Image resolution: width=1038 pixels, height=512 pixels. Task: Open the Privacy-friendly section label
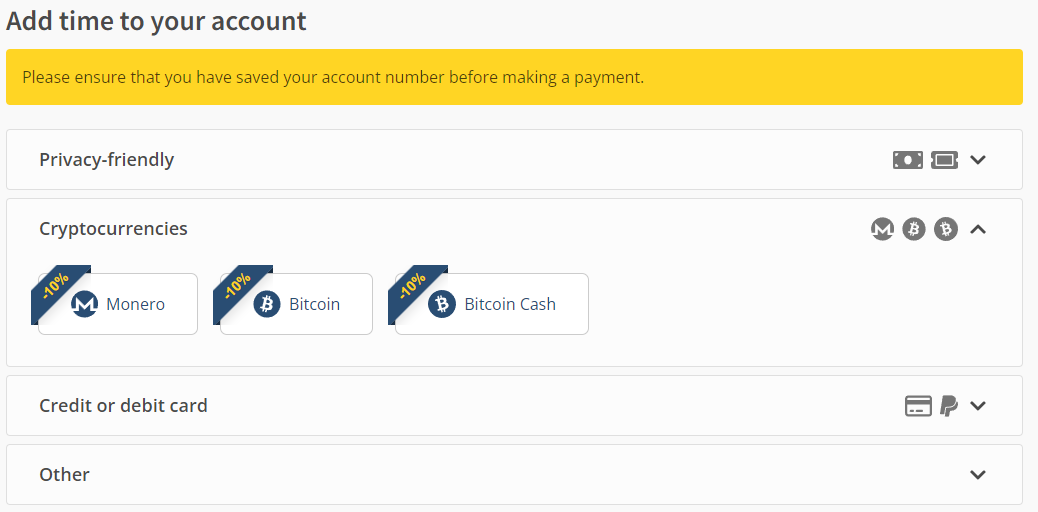coord(106,160)
